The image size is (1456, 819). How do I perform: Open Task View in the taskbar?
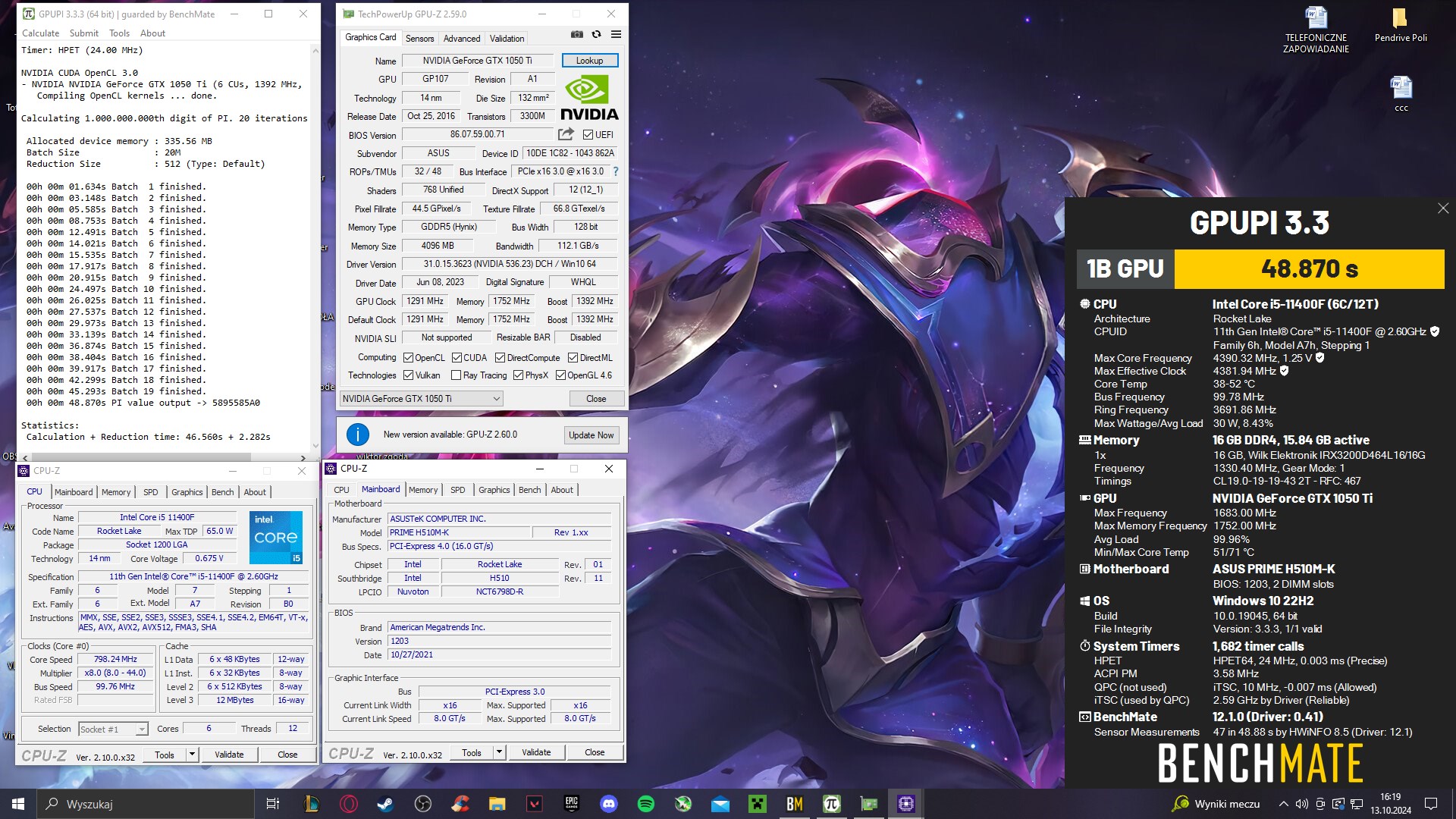pyautogui.click(x=273, y=804)
